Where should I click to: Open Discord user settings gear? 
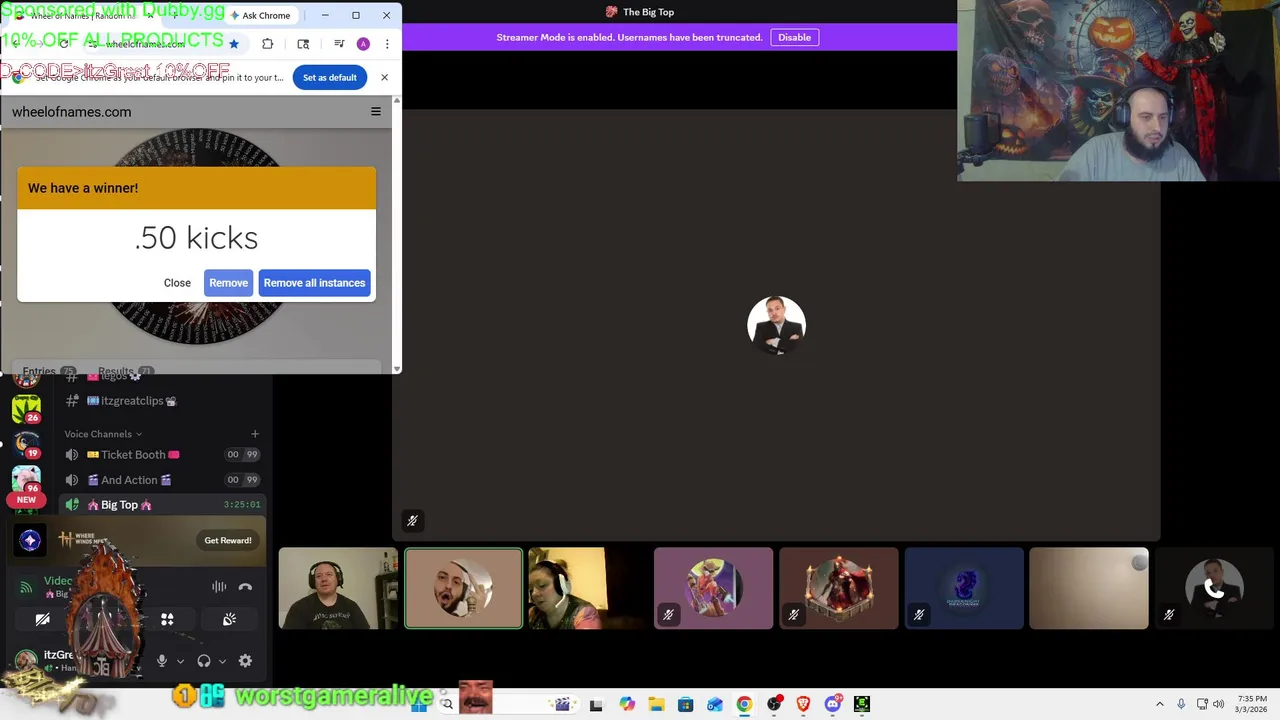[245, 661]
